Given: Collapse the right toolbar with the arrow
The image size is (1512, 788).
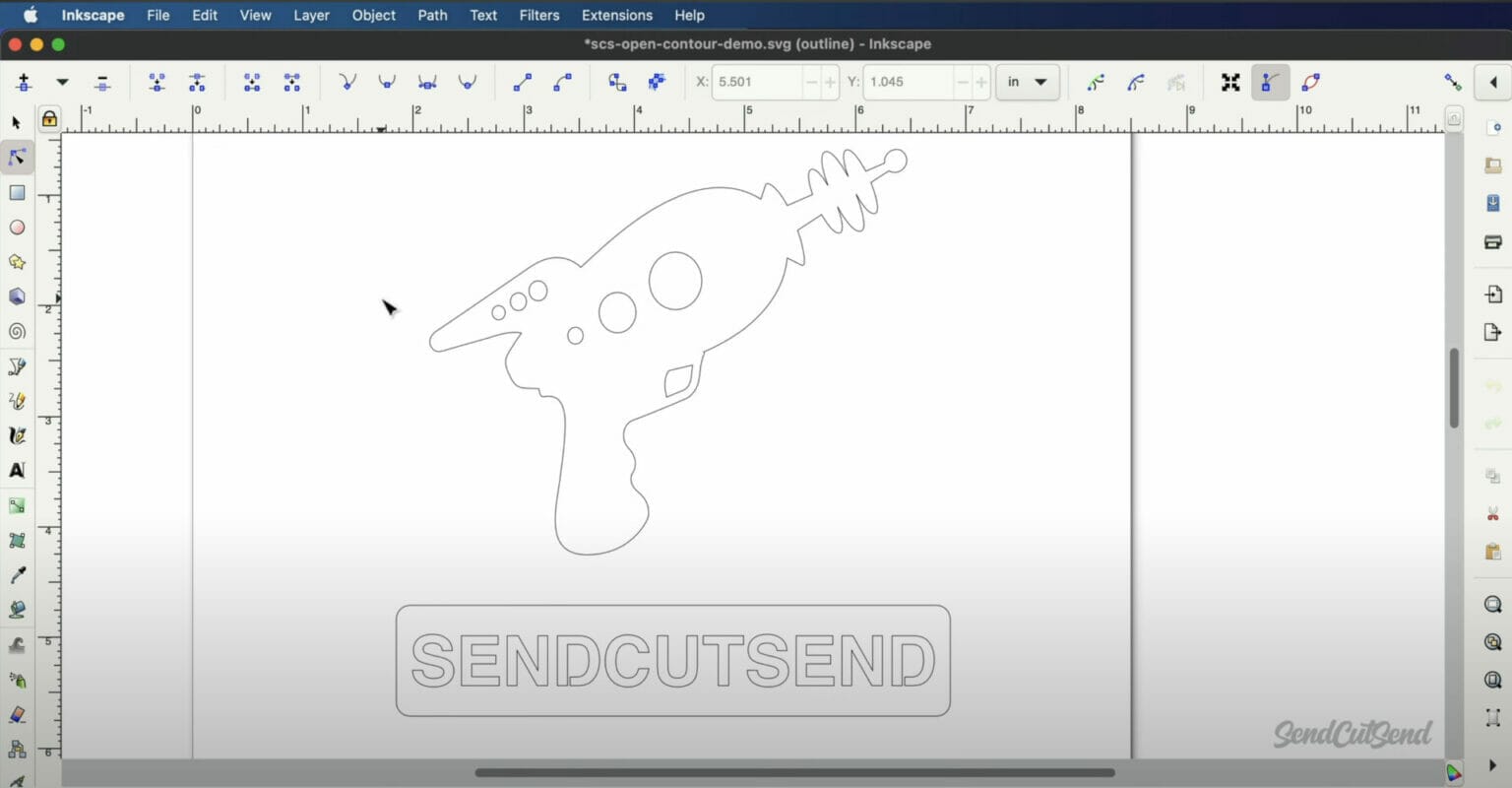Looking at the screenshot, I should (x=1492, y=83).
